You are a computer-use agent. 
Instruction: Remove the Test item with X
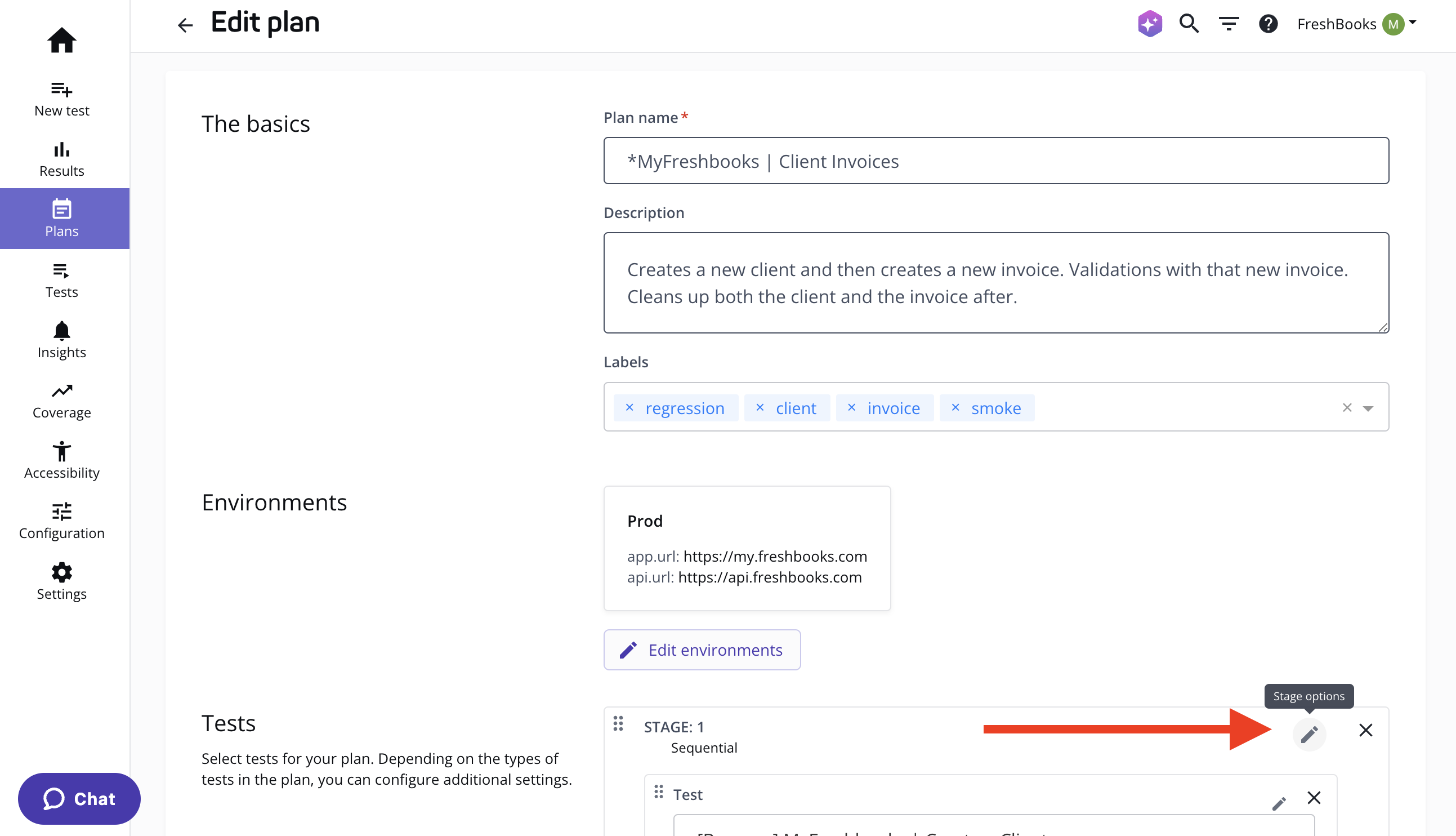(1314, 798)
